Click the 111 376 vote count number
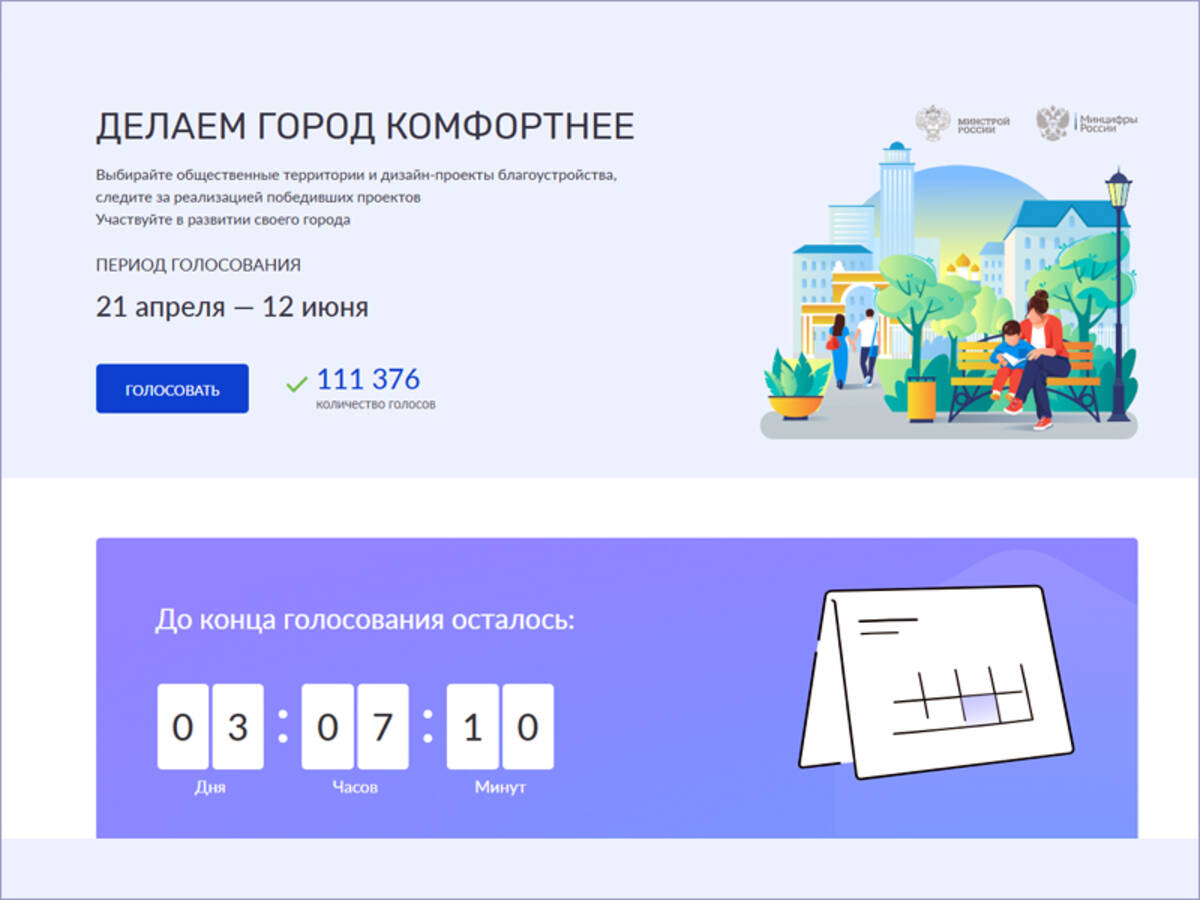 pos(368,380)
